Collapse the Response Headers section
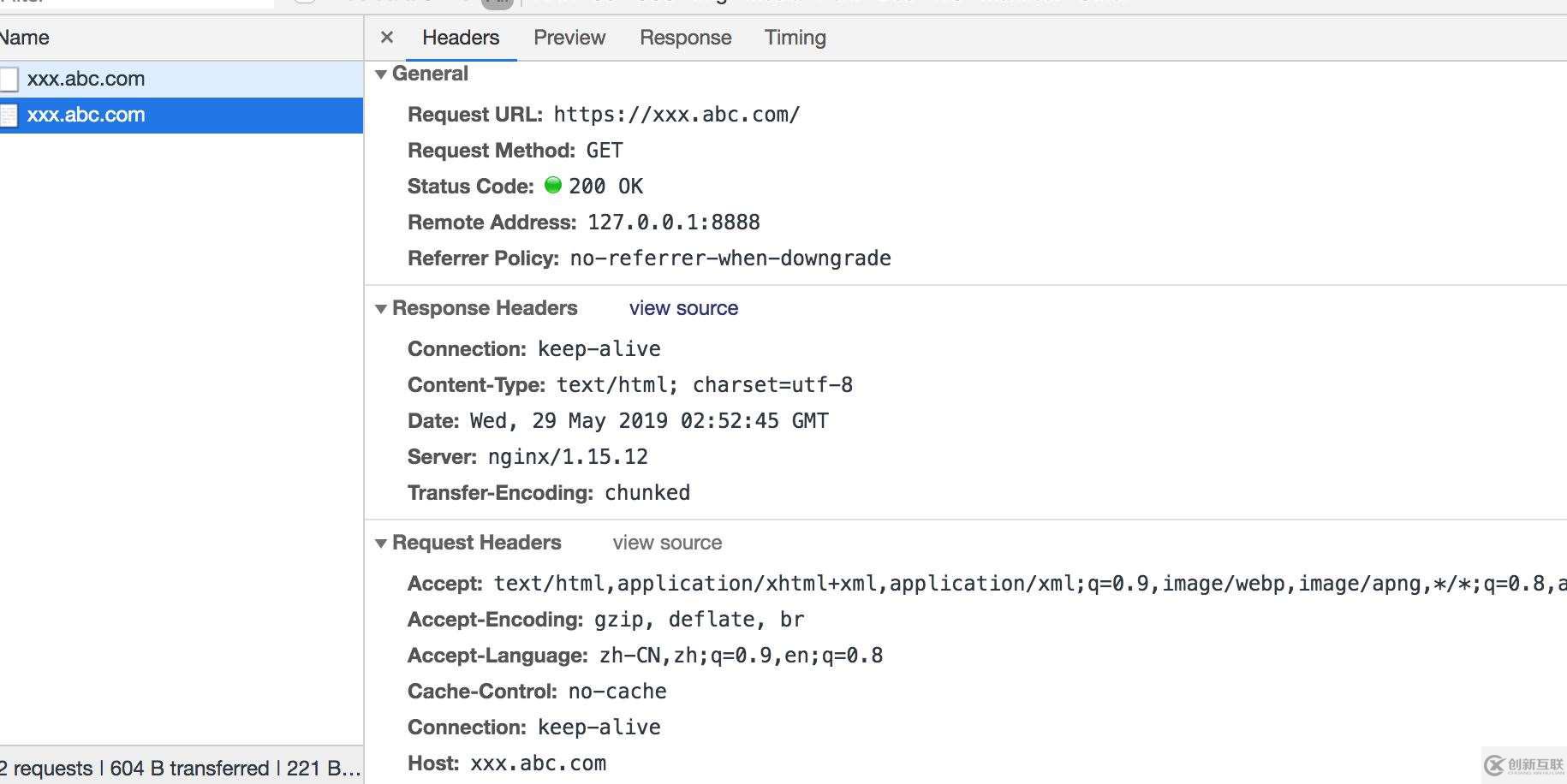 (x=381, y=309)
